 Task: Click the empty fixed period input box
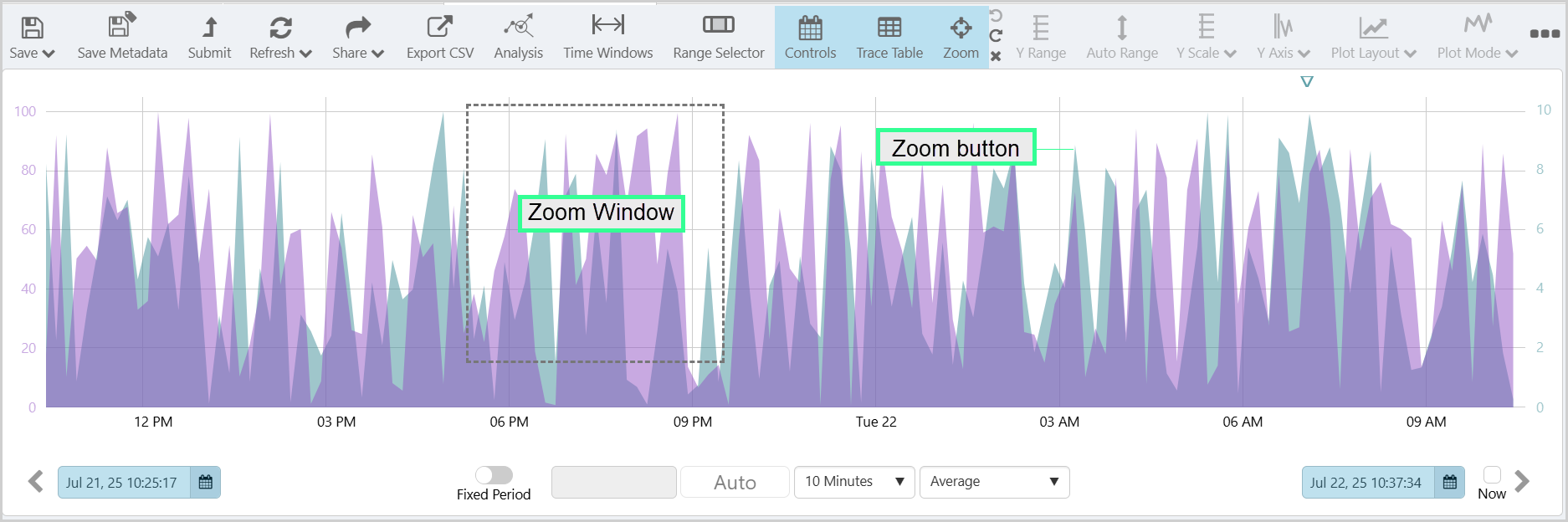[x=614, y=483]
